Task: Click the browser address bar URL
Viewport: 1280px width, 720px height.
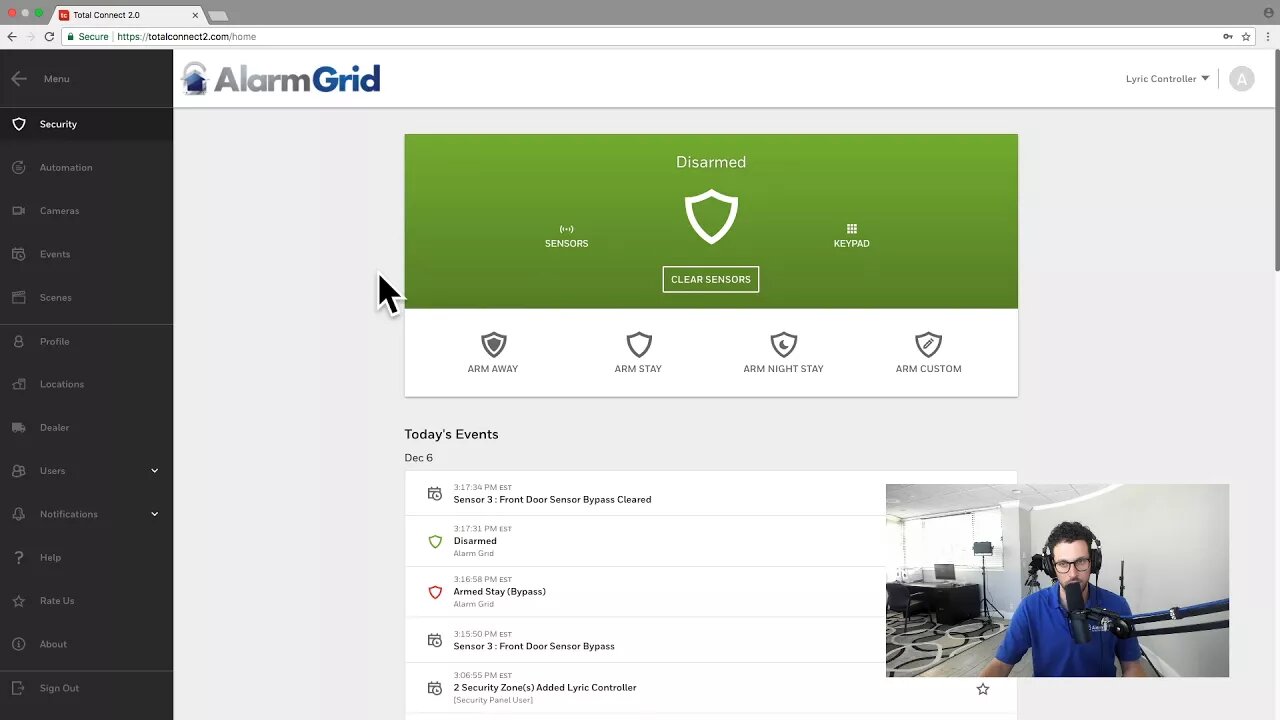Action: (x=186, y=36)
